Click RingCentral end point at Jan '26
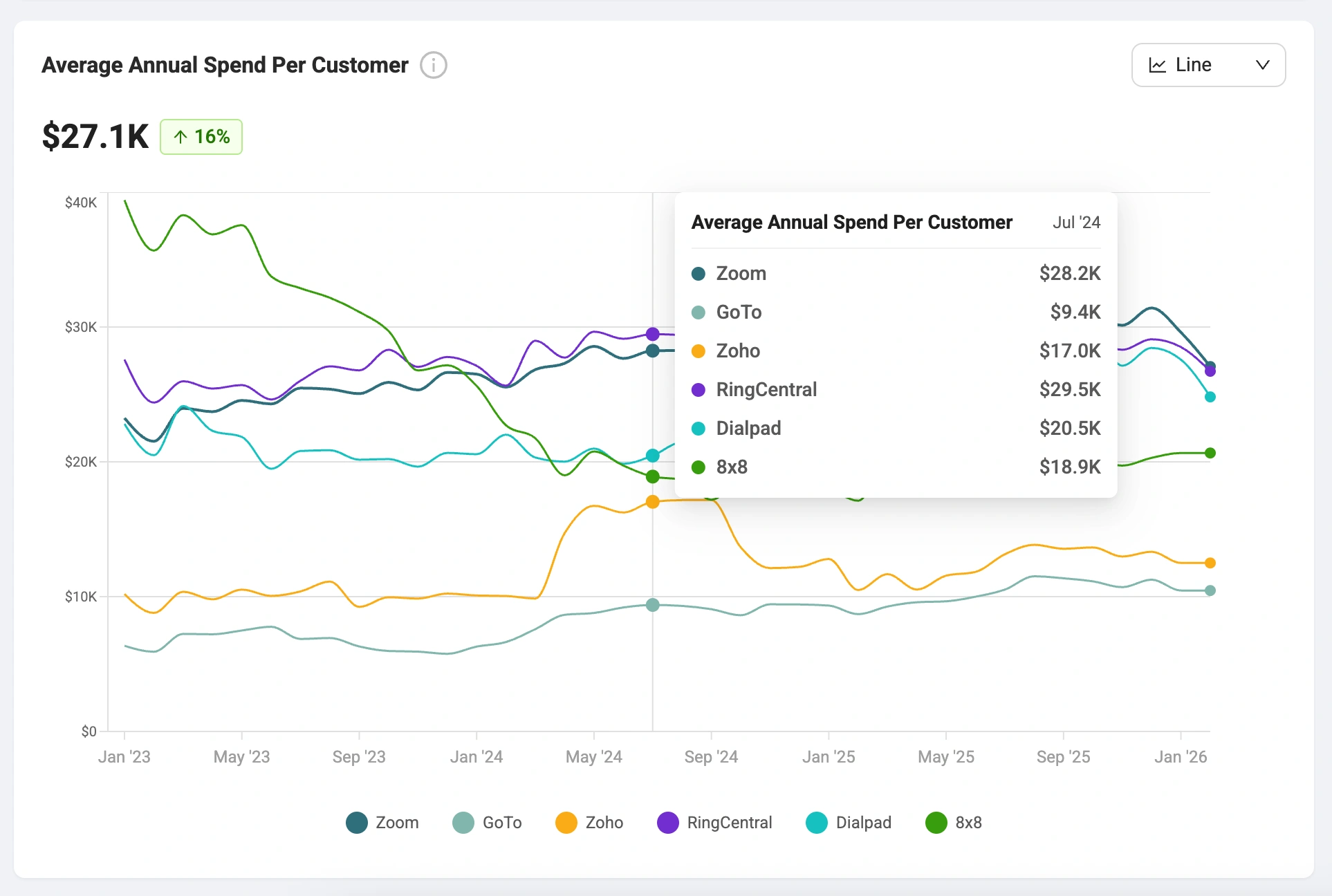The image size is (1332, 896). pyautogui.click(x=1210, y=372)
